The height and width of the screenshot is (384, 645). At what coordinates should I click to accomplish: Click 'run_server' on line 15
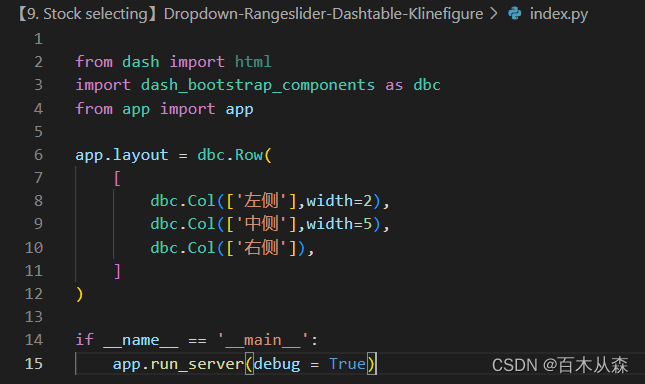click(x=197, y=364)
